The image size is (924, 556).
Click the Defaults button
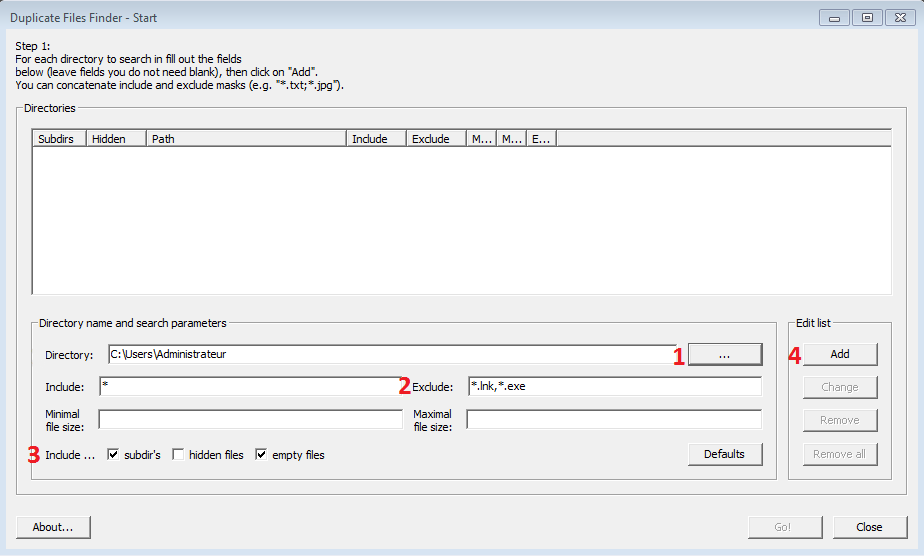pyautogui.click(x=724, y=454)
